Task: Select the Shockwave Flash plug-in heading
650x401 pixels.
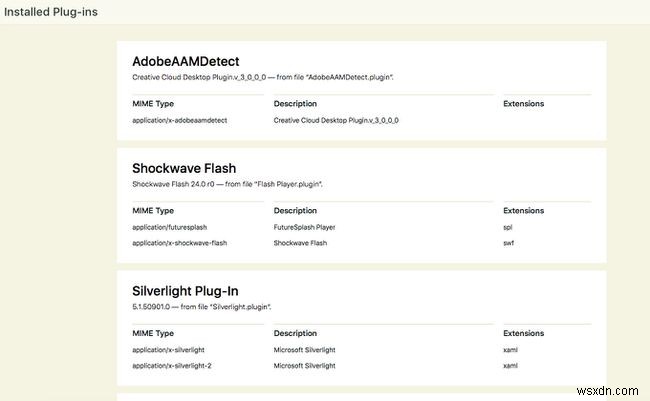Action: 184,168
